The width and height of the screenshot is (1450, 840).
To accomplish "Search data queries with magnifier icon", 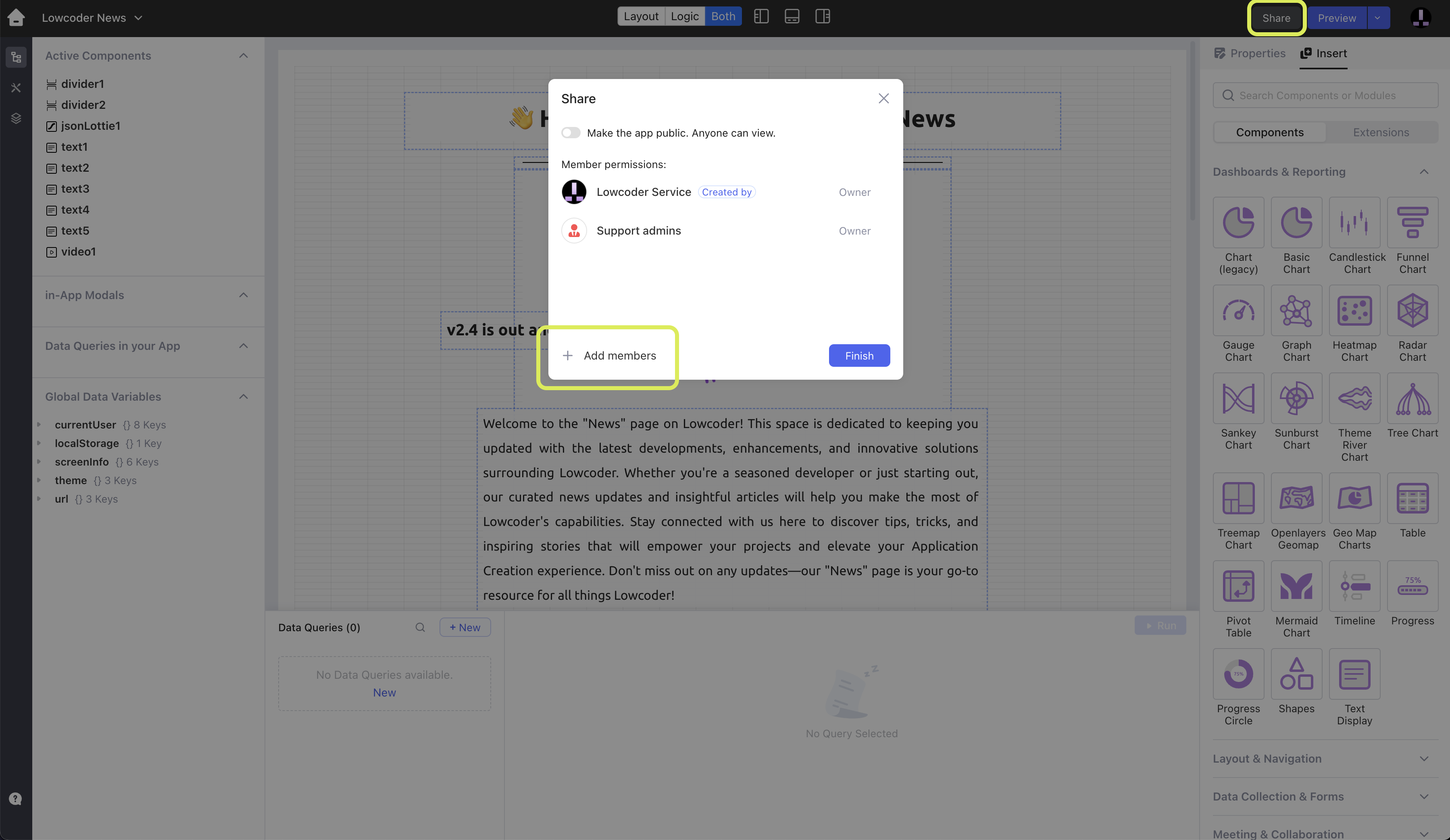I will pos(420,627).
